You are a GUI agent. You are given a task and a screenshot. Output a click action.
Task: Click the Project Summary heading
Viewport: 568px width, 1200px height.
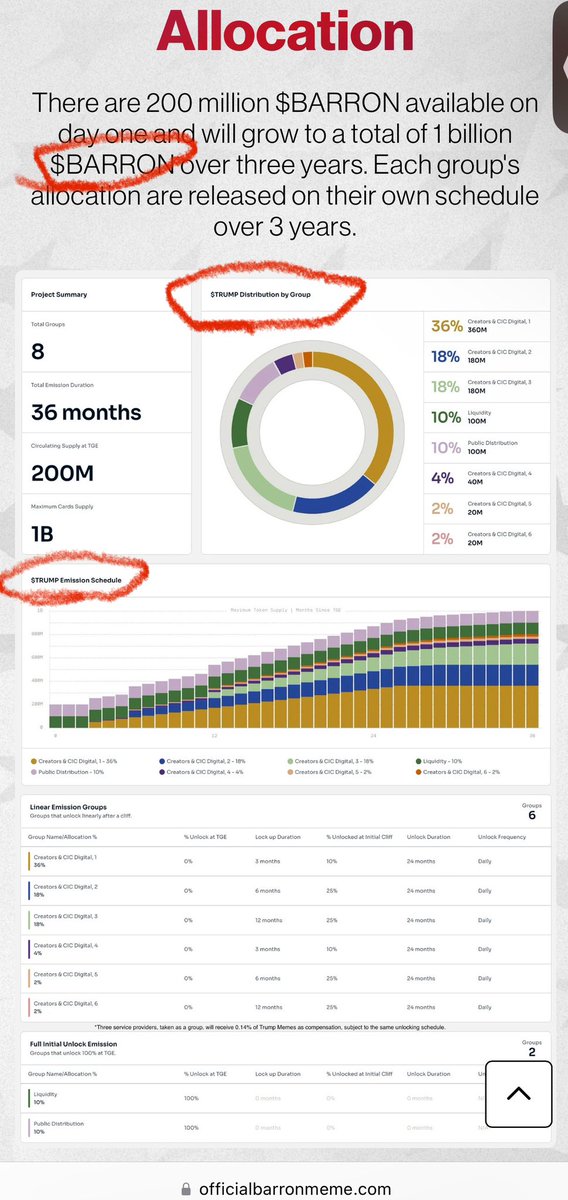[59, 295]
